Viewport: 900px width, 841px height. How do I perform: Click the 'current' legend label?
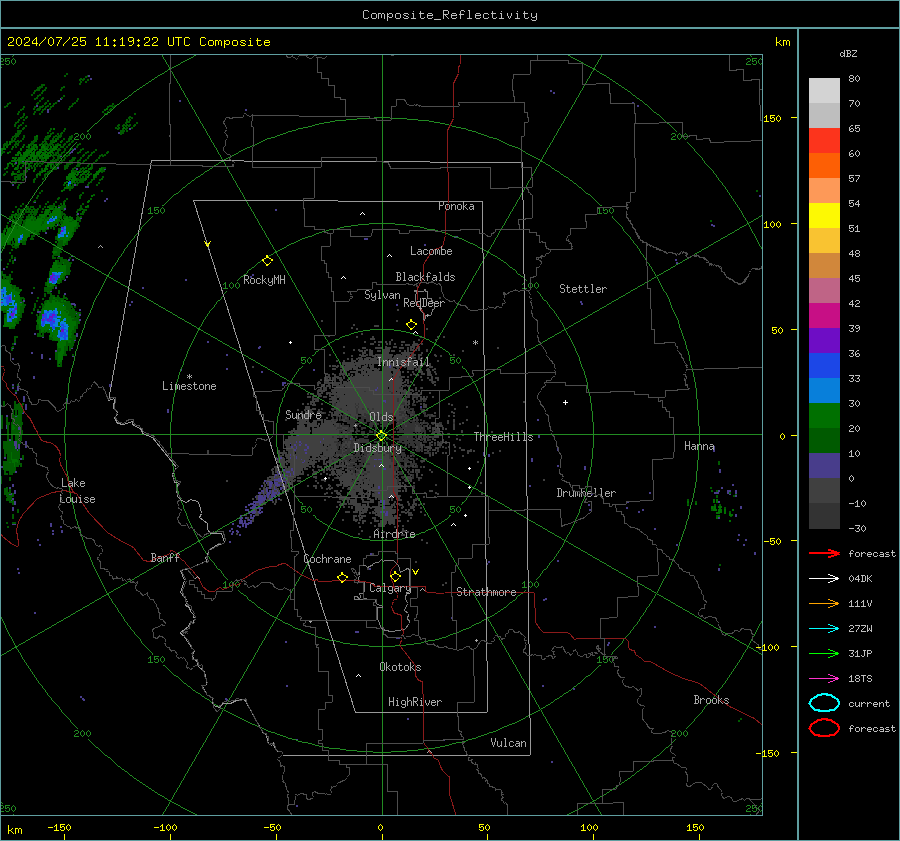pos(868,703)
